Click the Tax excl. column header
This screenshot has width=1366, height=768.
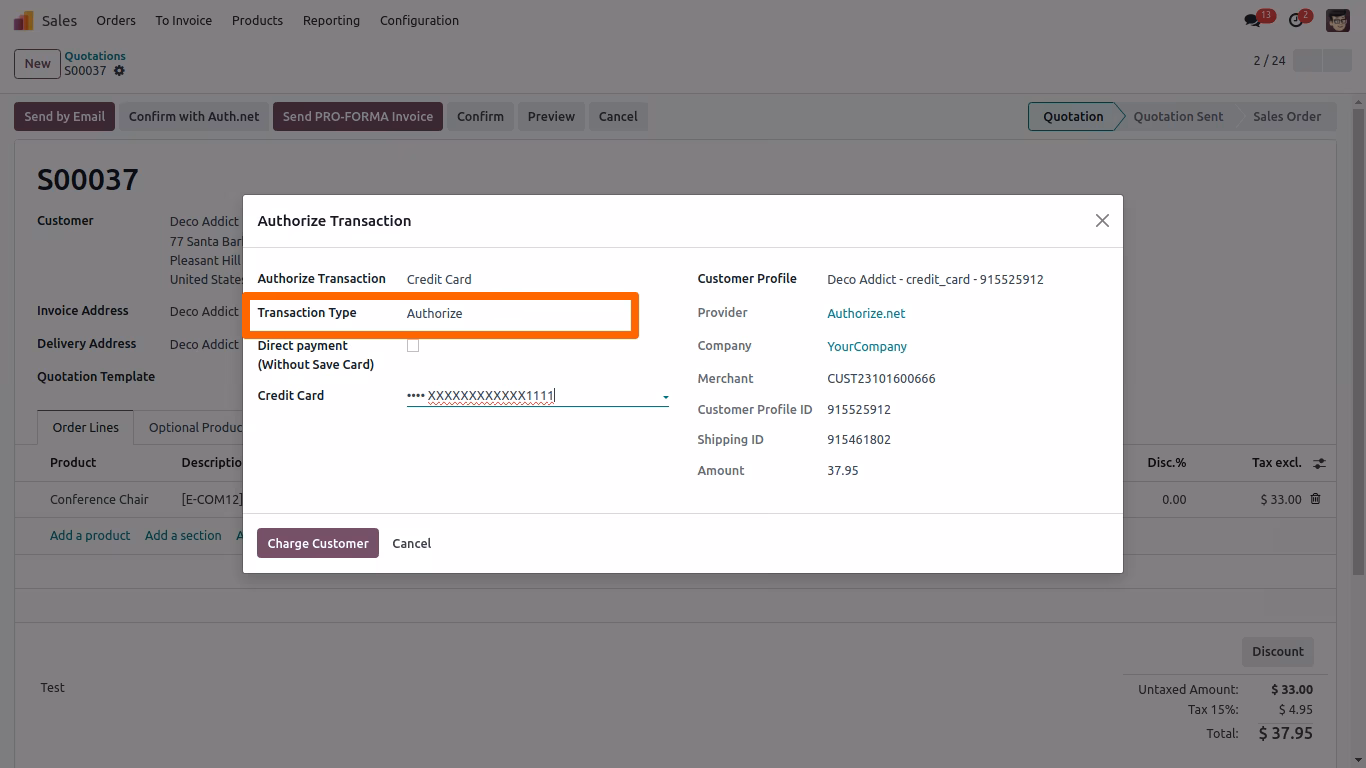pos(1277,462)
